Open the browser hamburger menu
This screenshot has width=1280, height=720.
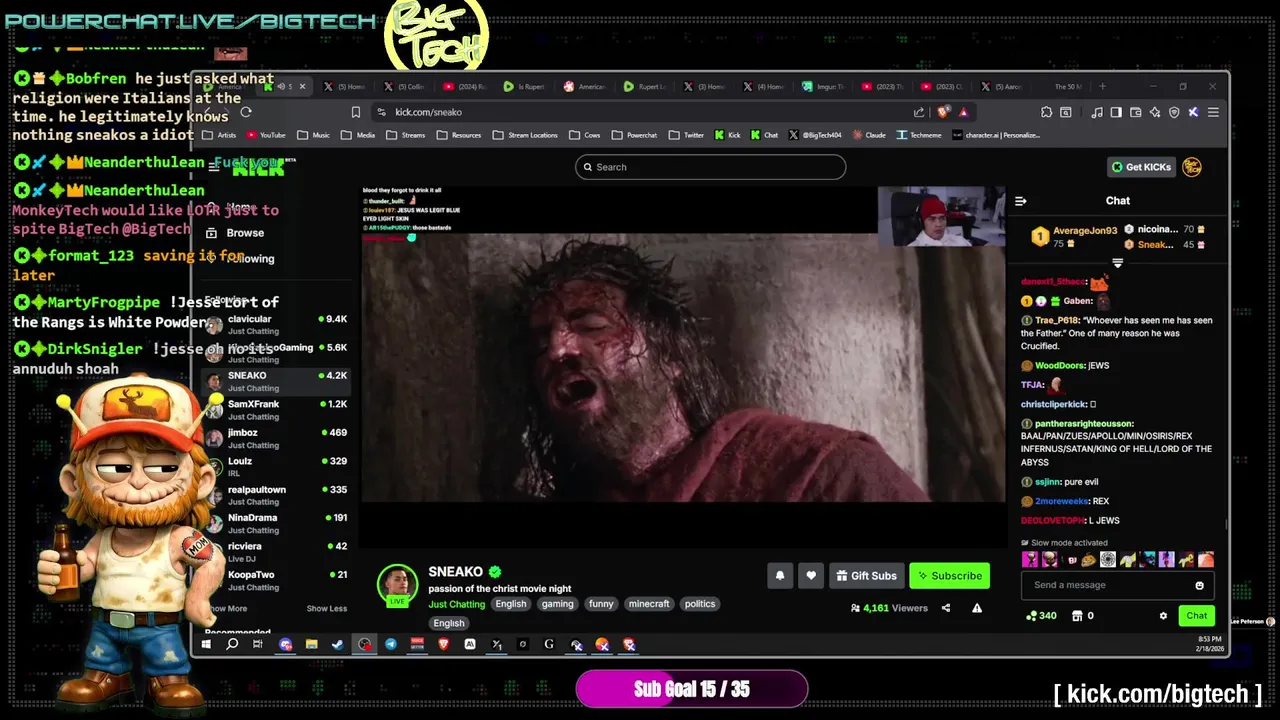1213,112
